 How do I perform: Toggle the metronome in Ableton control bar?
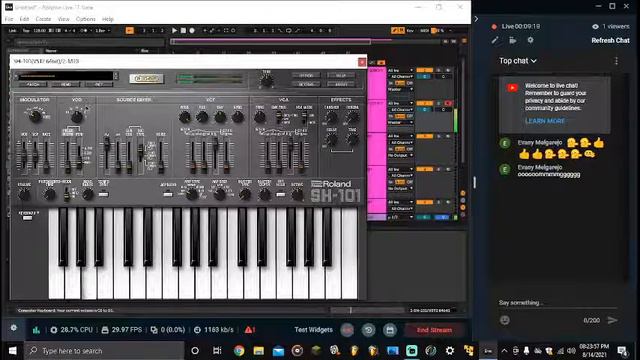click(x=83, y=31)
